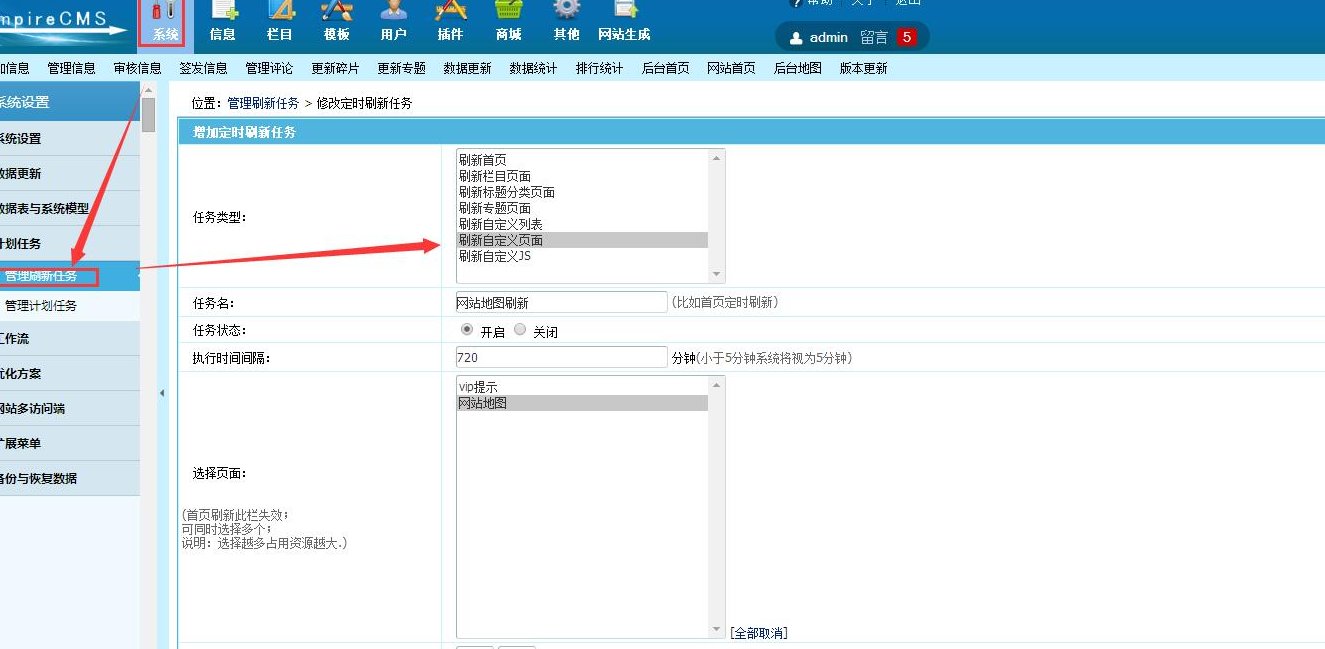Go to 后台首页 in the shortcut bar
Image resolution: width=1325 pixels, height=649 pixels.
click(x=666, y=68)
